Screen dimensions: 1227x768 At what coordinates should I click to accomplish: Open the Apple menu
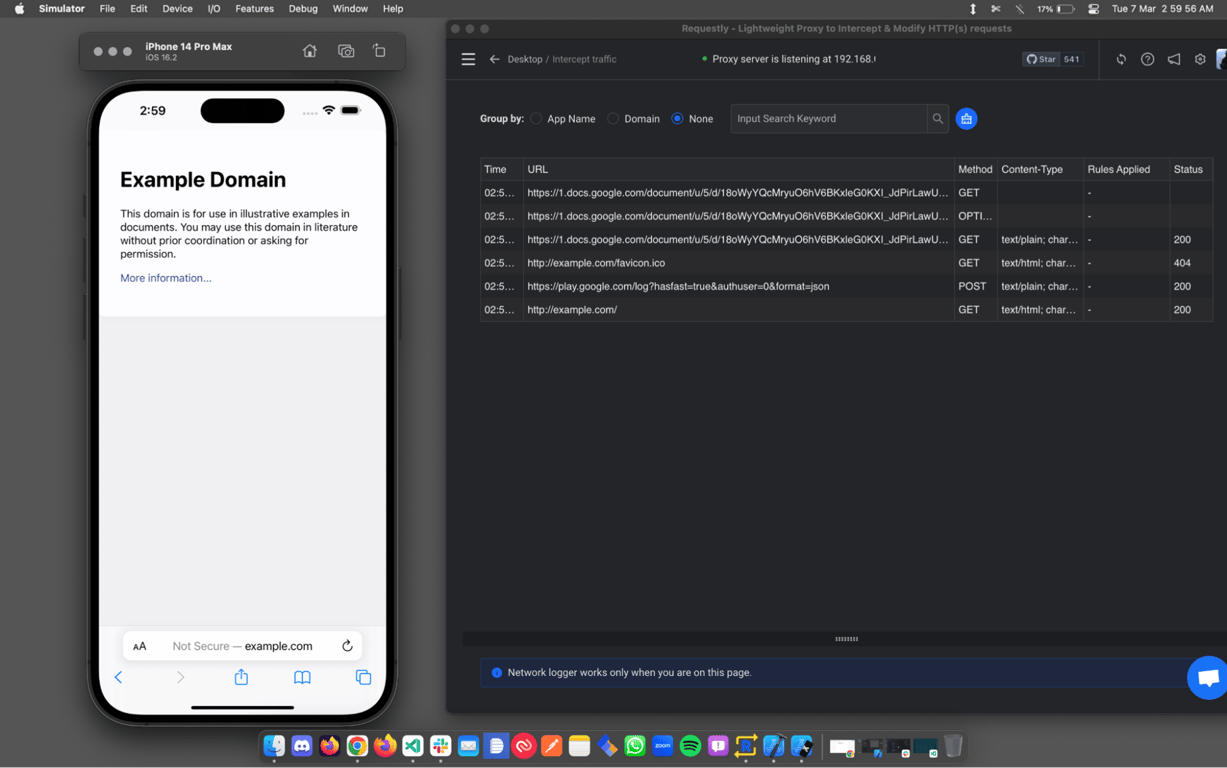19,9
